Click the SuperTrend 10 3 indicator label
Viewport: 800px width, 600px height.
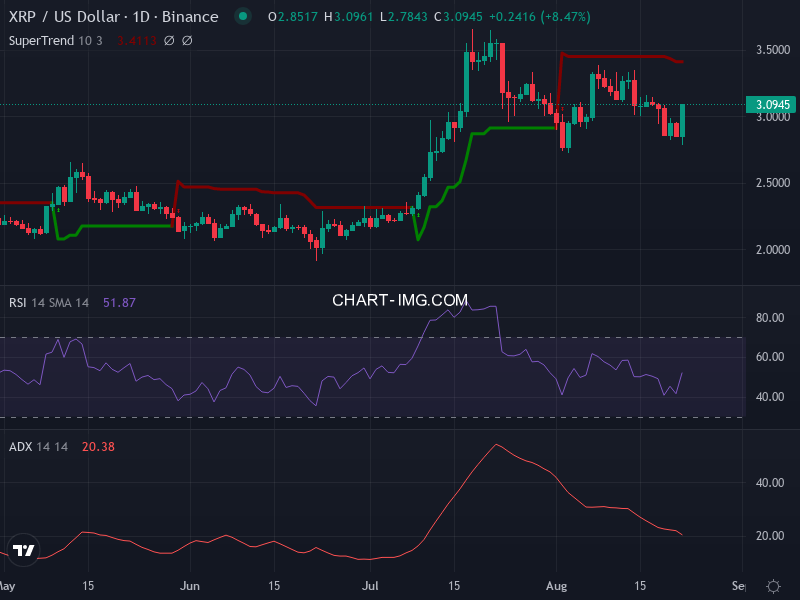click(x=56, y=41)
